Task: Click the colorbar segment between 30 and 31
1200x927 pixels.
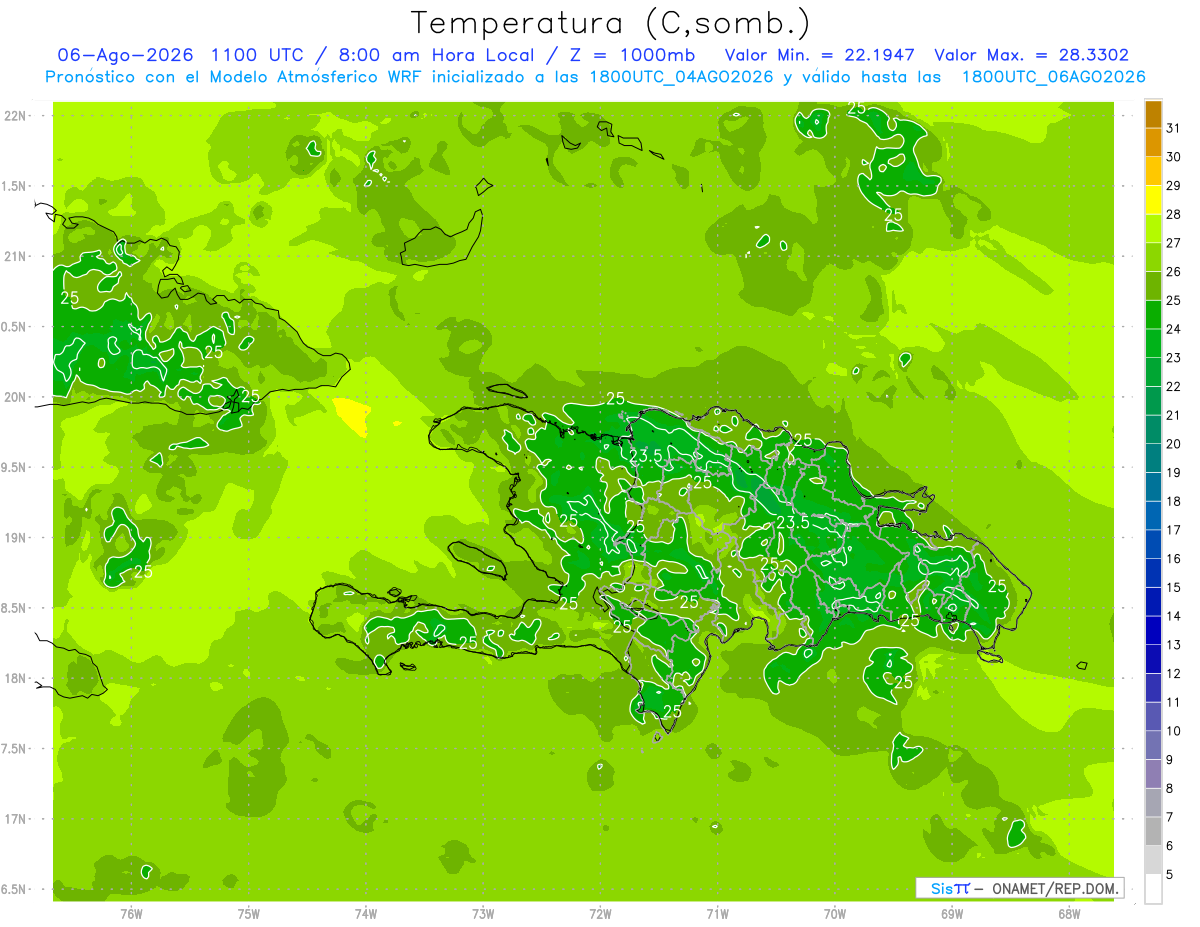Action: click(1153, 143)
